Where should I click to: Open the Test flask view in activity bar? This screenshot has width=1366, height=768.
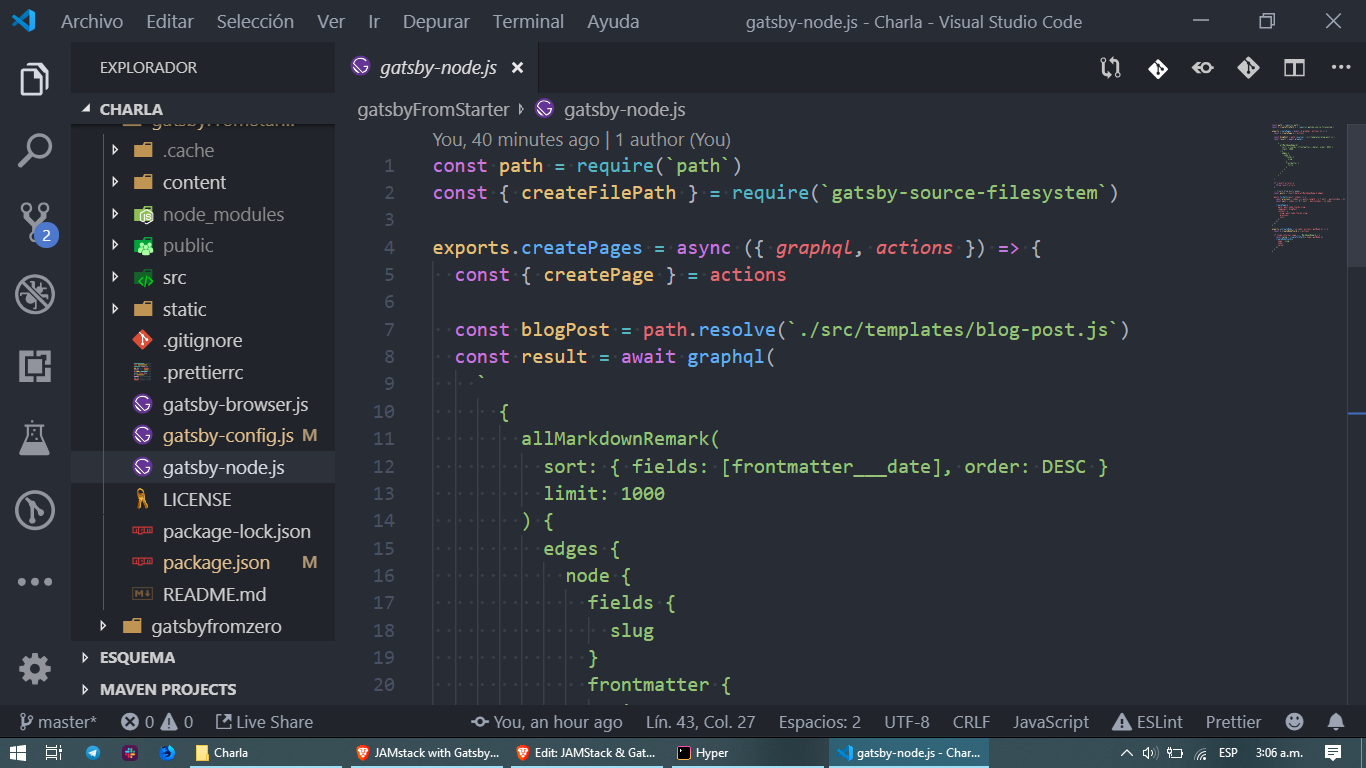point(35,438)
